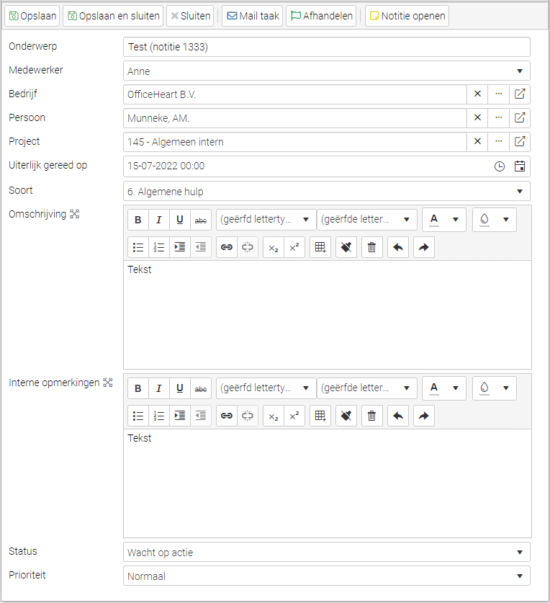Clear the Persoon field value
This screenshot has height=603, width=550.
click(x=477, y=118)
